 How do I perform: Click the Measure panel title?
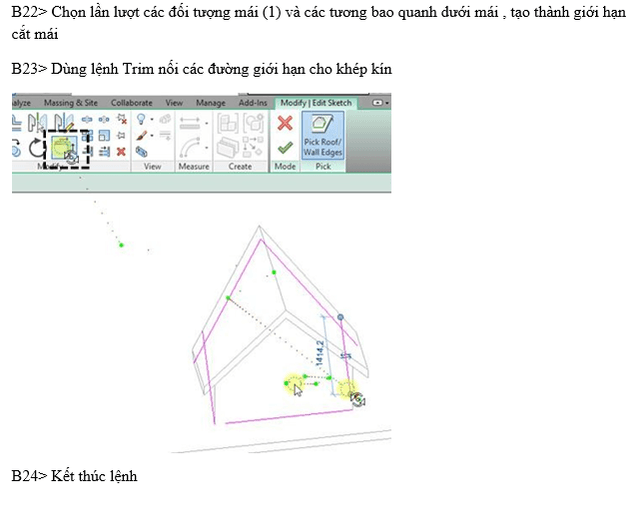(194, 167)
